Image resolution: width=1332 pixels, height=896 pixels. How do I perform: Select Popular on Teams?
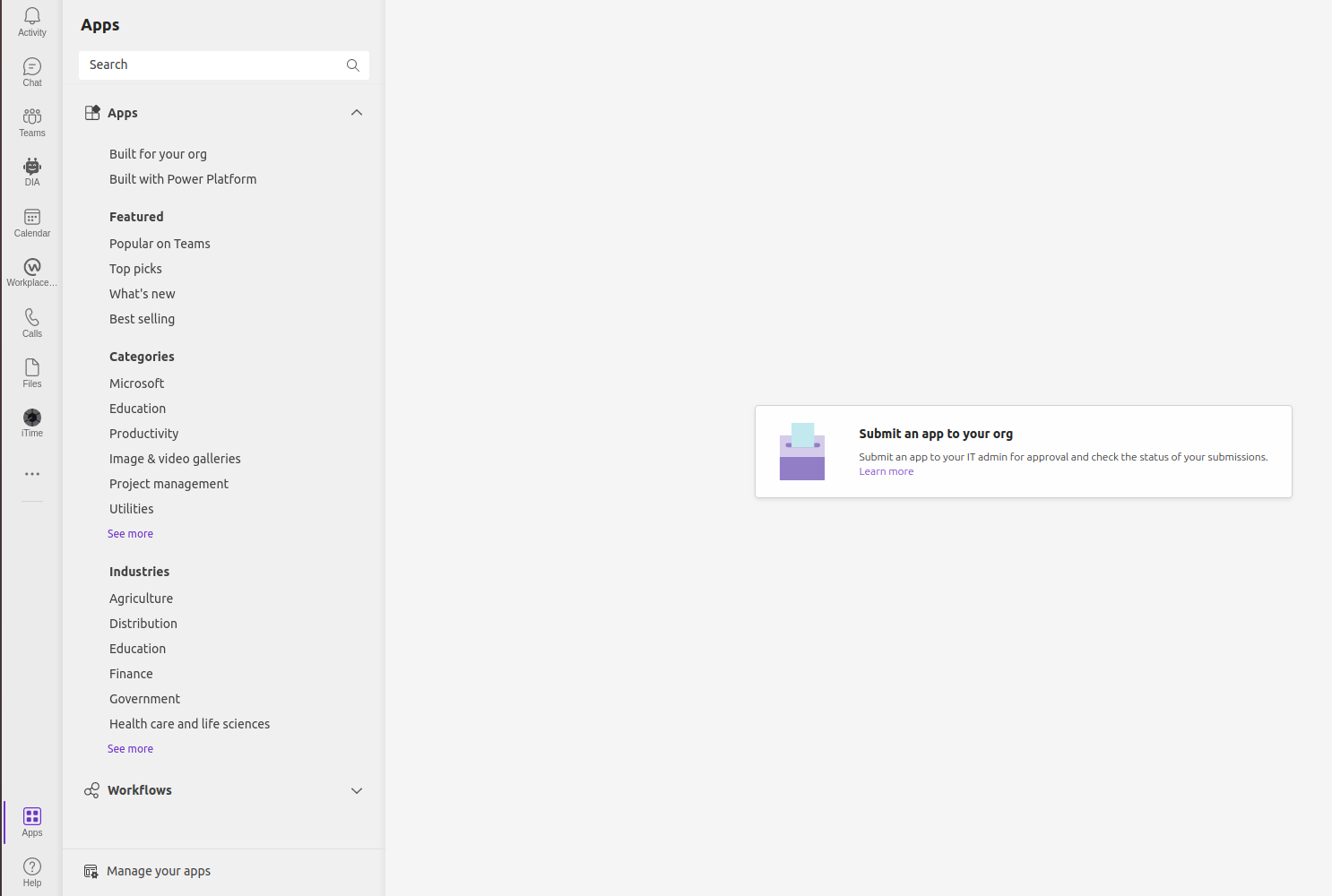(x=160, y=244)
